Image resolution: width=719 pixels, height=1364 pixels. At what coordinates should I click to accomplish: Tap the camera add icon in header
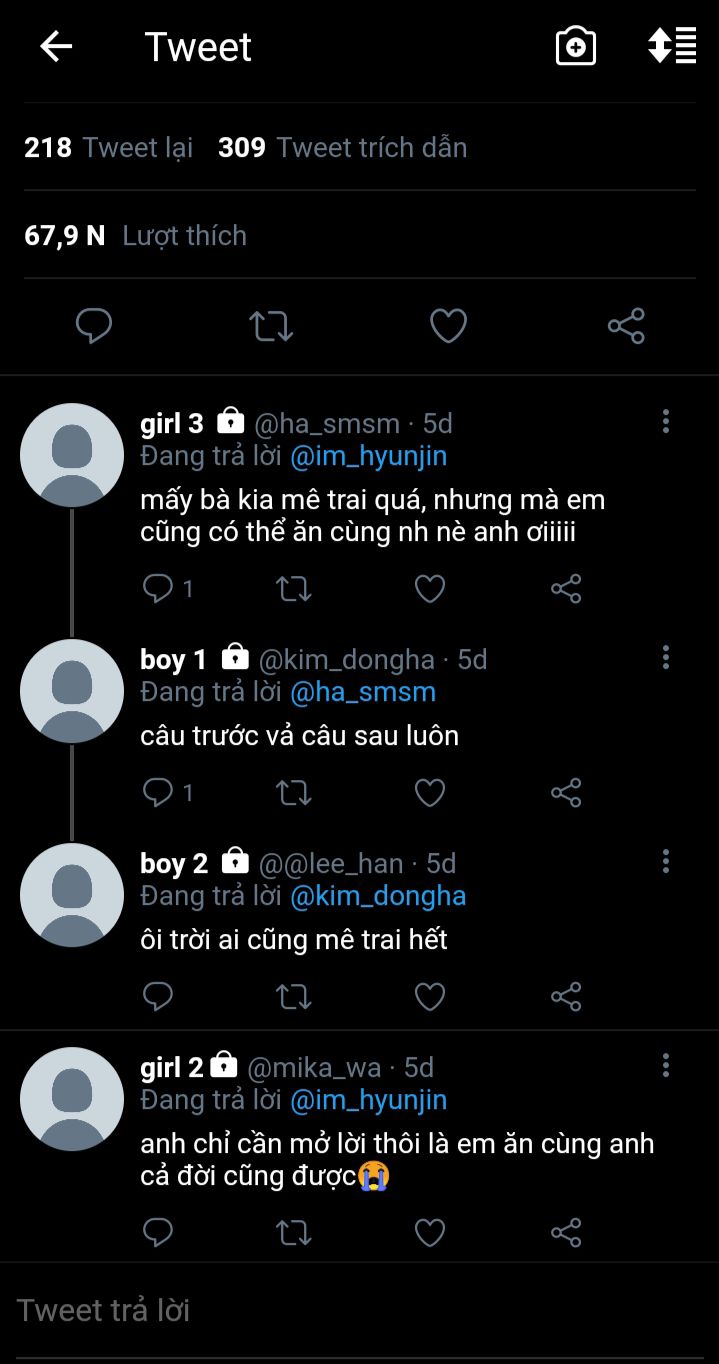[x=576, y=47]
